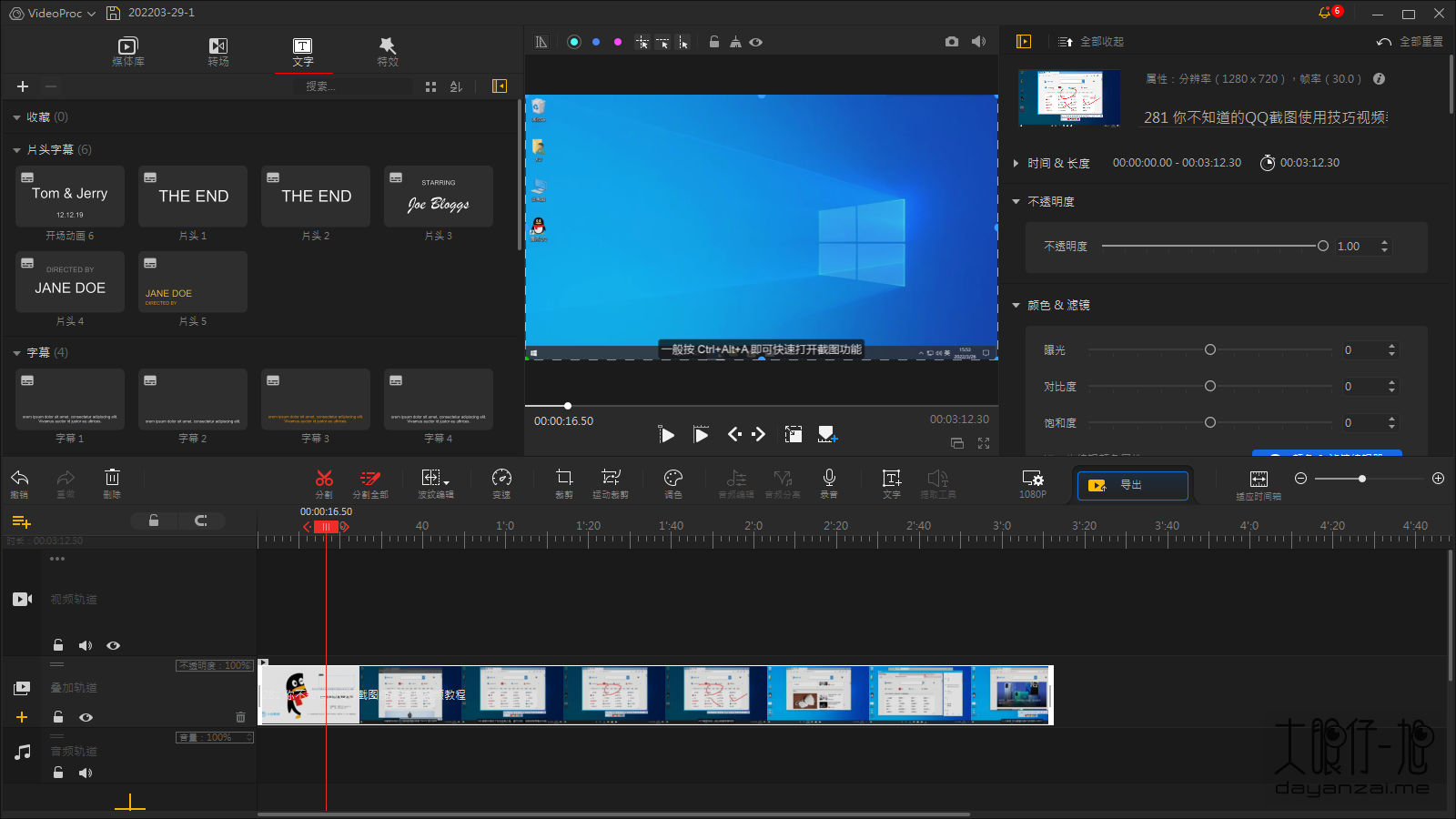Toggle the preview toolbar lock icon

pos(714,42)
